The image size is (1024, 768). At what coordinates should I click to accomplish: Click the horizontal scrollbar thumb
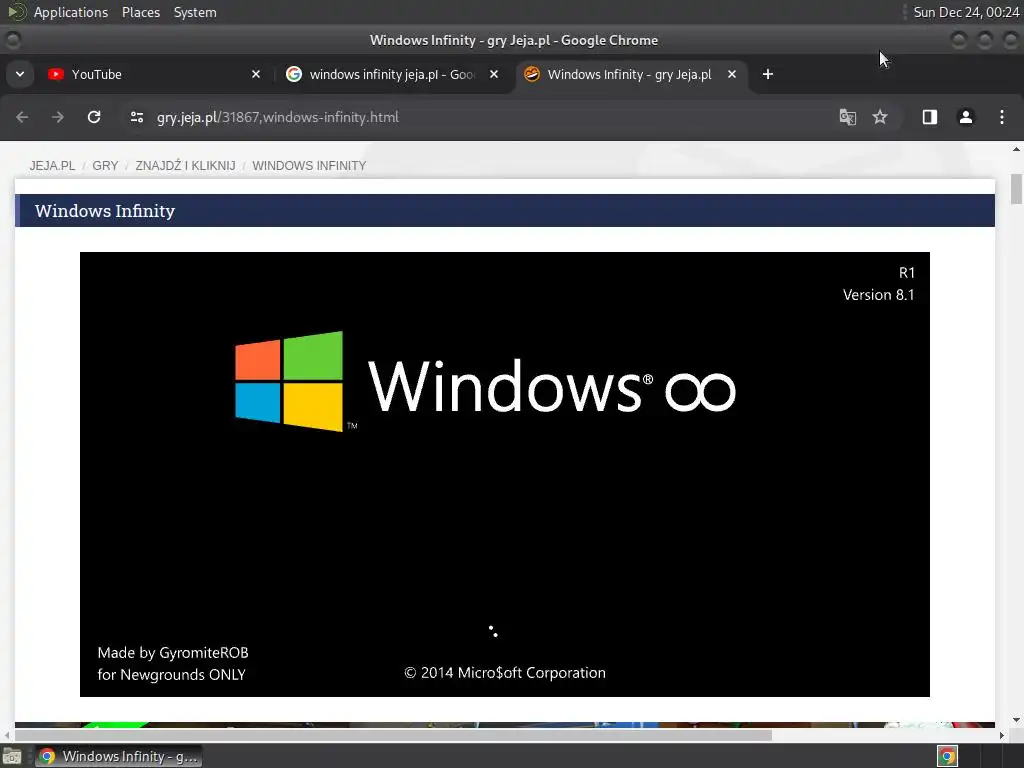[x=393, y=735]
